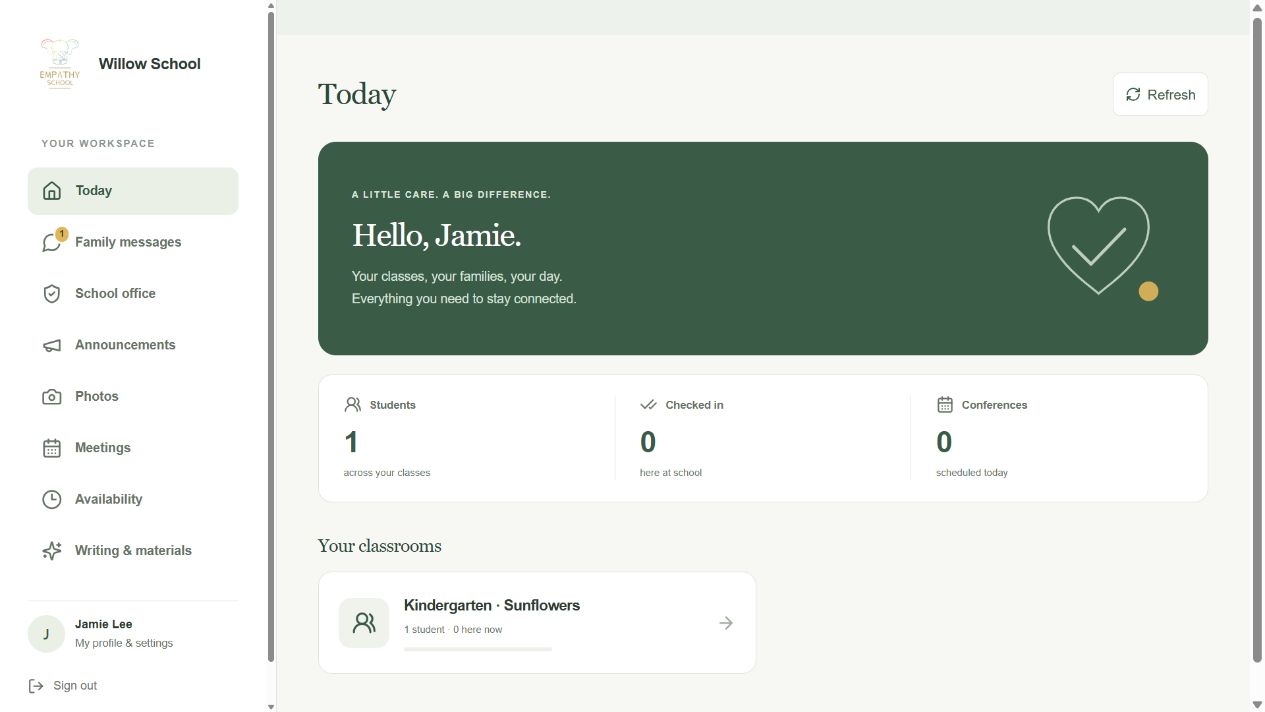Click the Writing & materials sparkle icon

click(52, 551)
